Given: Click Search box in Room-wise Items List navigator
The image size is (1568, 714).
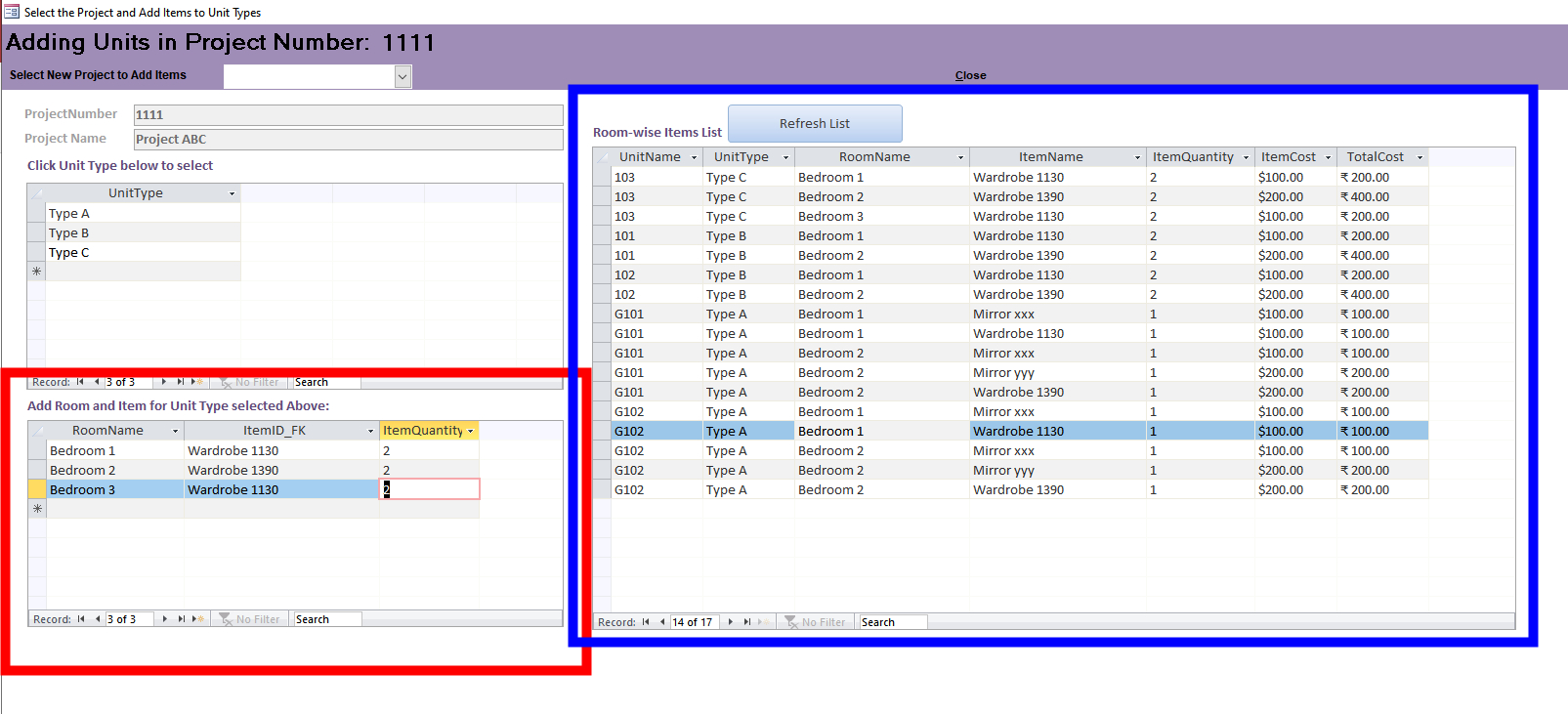Looking at the screenshot, I should pos(893,622).
